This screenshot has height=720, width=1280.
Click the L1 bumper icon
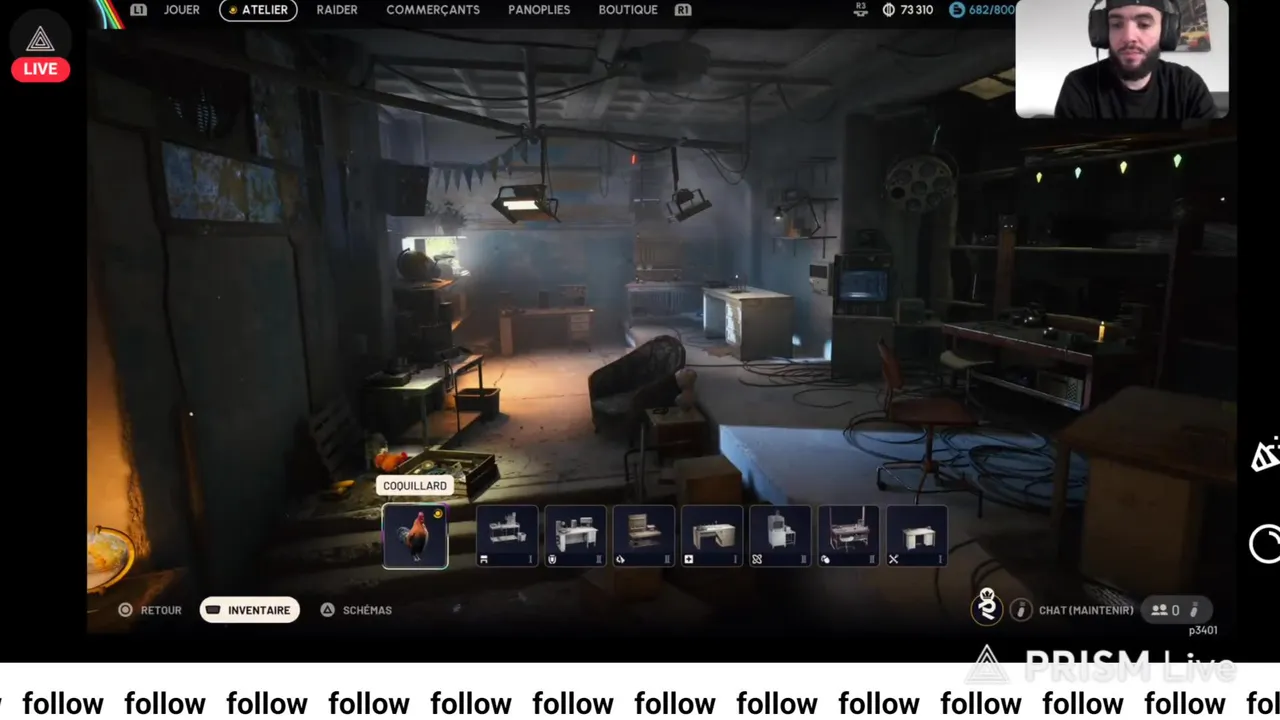(138, 10)
